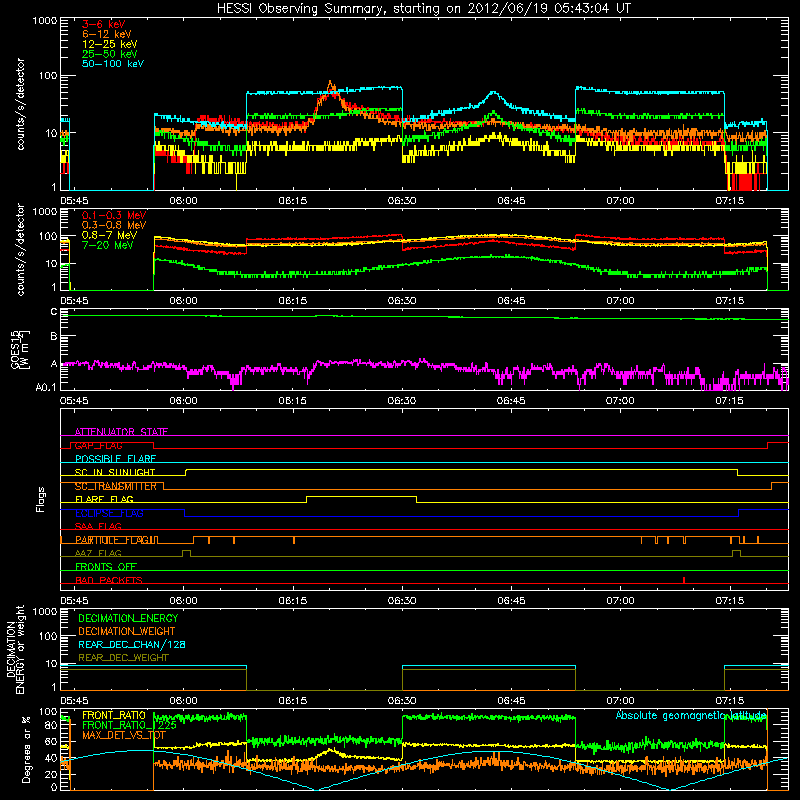This screenshot has width=800, height=800.
Task: Choose the SC_TRANSMITTER flag label
Action: coord(115,486)
